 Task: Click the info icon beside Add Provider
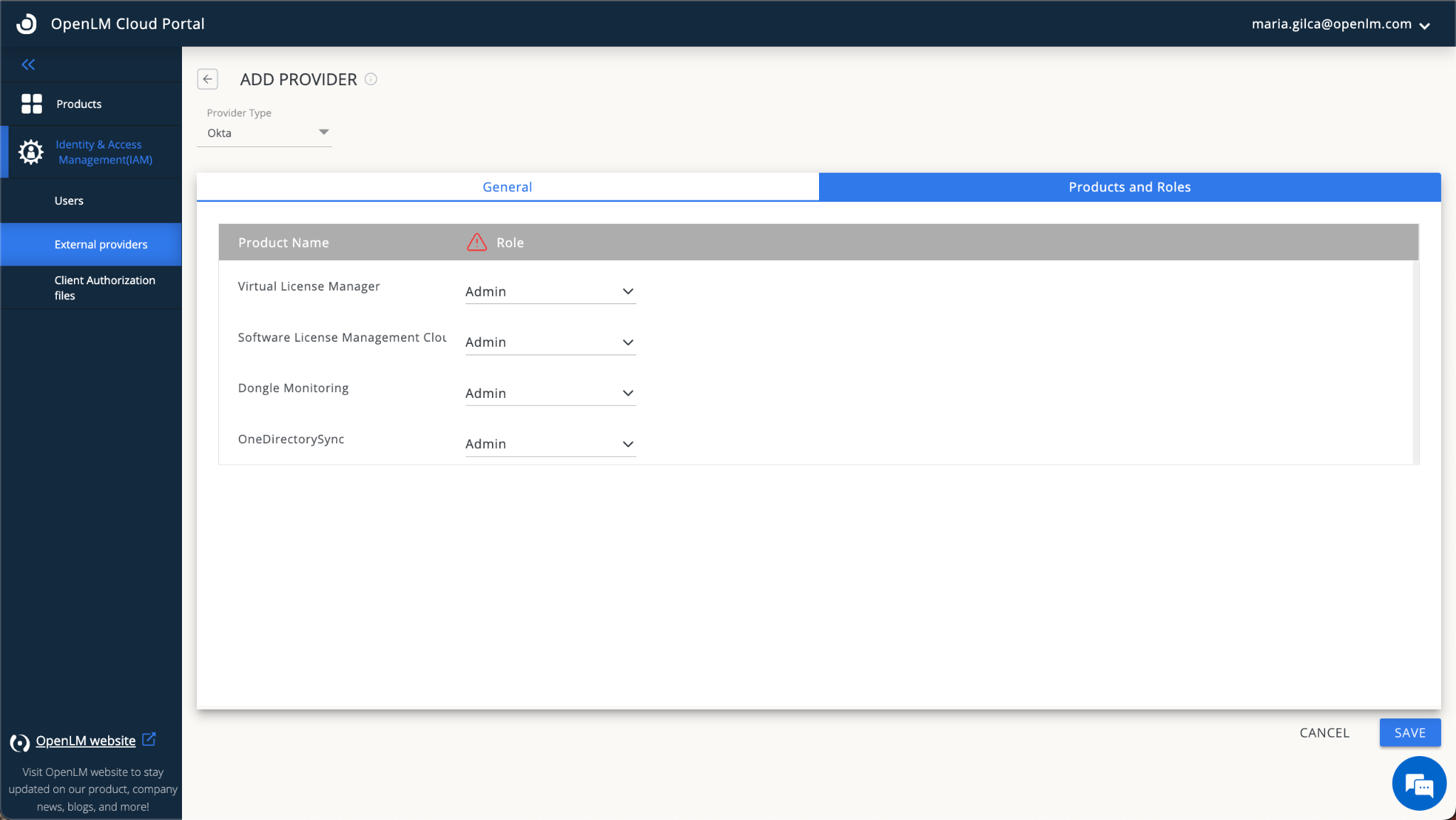tap(371, 79)
